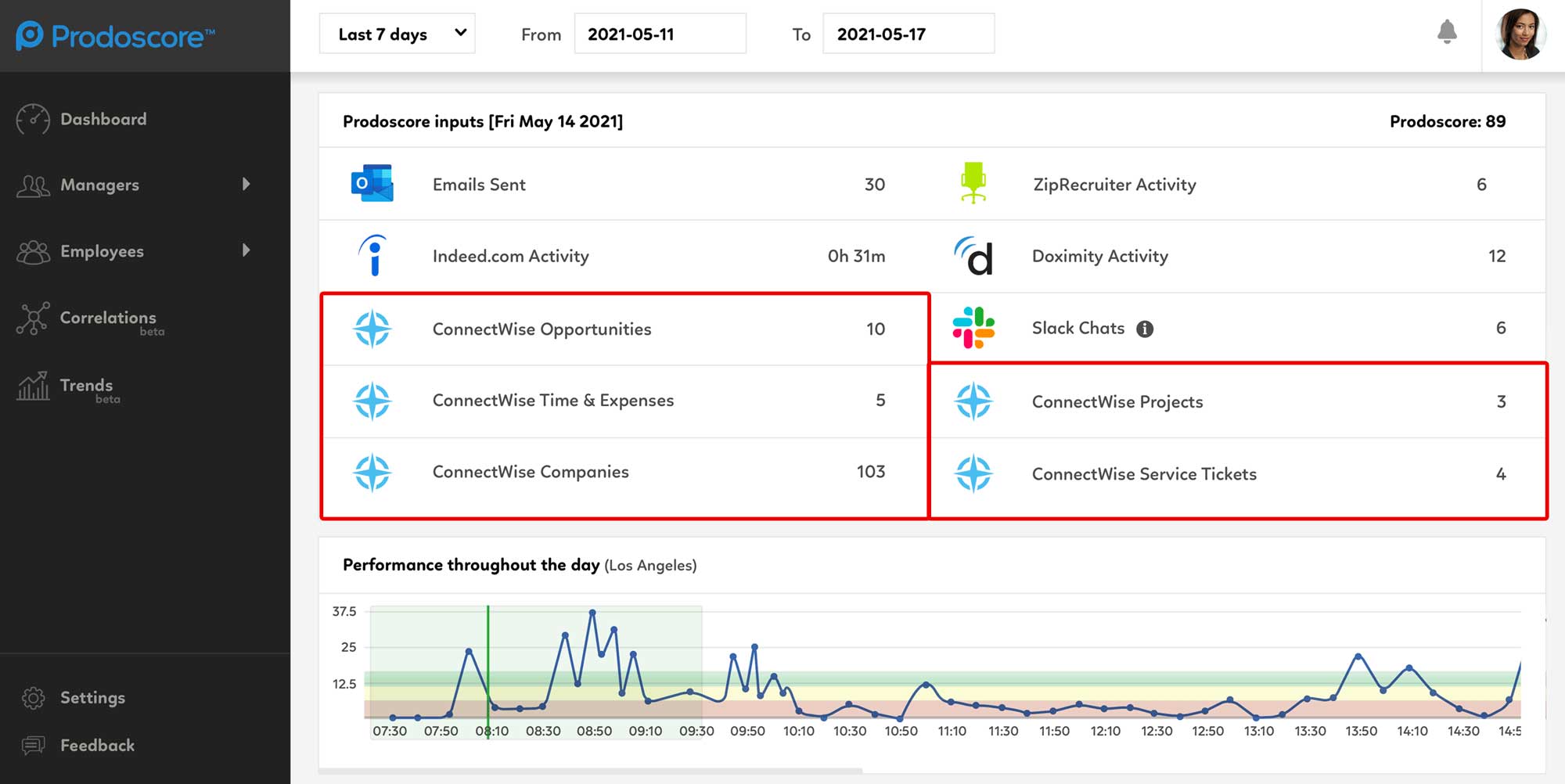Click the Settings gear icon
Image resolution: width=1565 pixels, height=784 pixels.
(33, 698)
